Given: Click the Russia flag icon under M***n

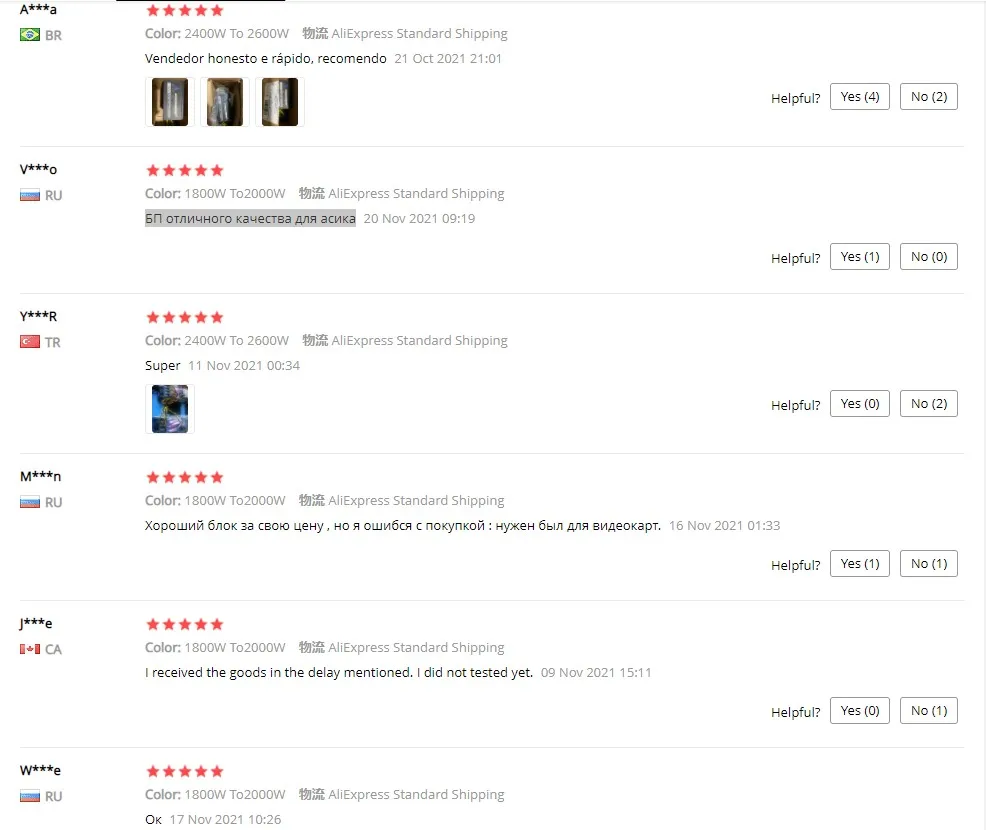Looking at the screenshot, I should click(x=30, y=502).
